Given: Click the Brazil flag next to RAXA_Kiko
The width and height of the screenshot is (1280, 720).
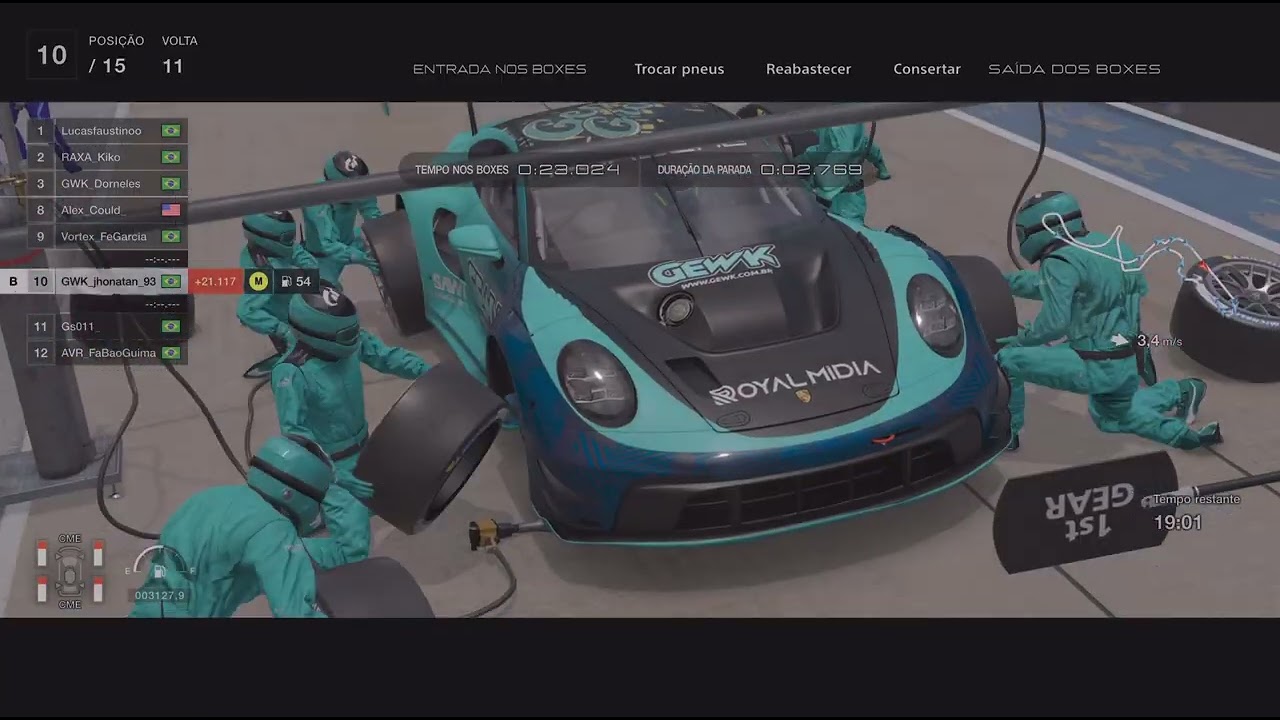Looking at the screenshot, I should click(x=171, y=157).
